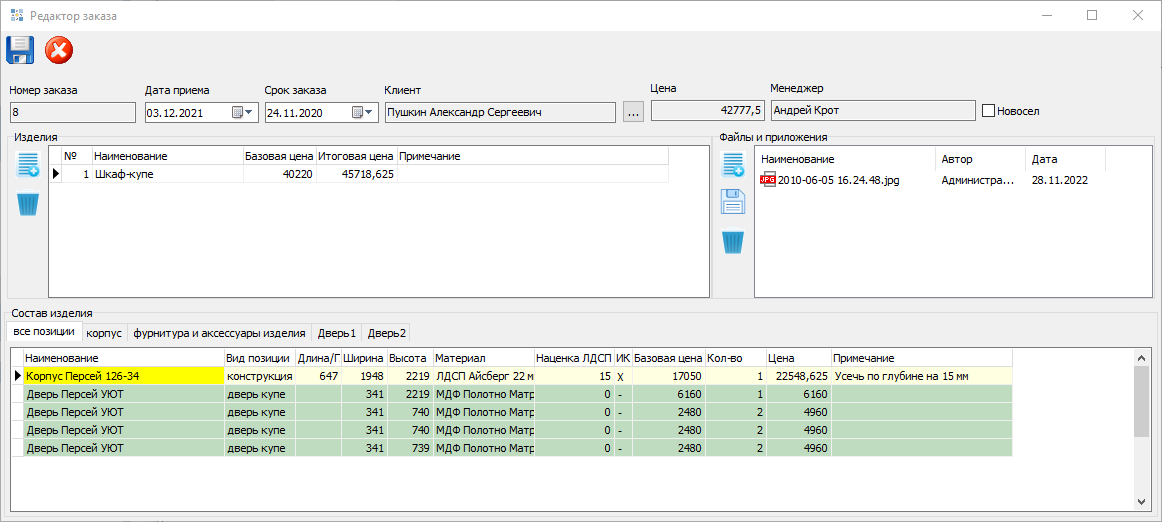The height and width of the screenshot is (522, 1162).
Task: Click the save order floppy disk icon
Action: [x=20, y=50]
